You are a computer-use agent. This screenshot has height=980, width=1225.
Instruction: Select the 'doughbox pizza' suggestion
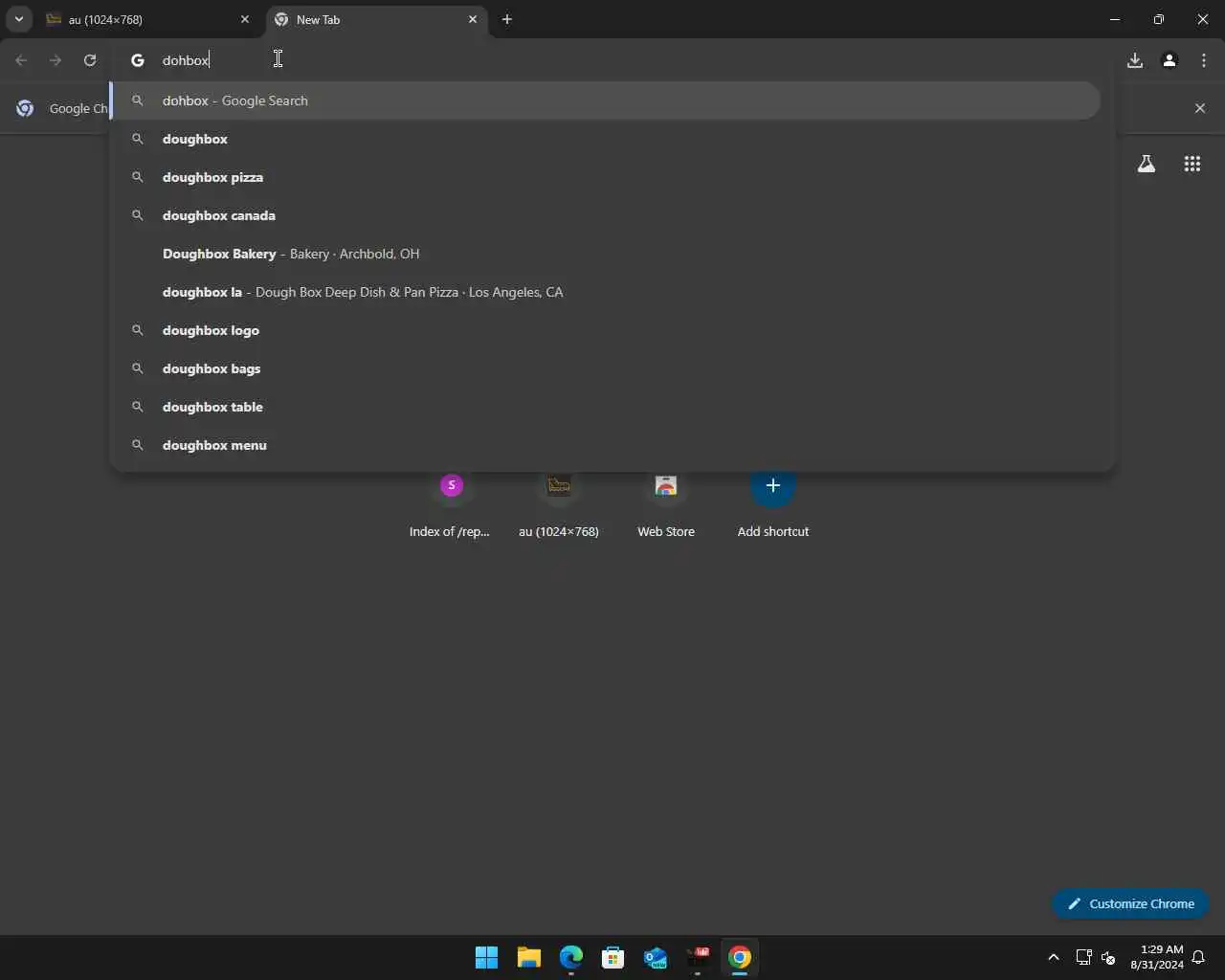pyautogui.click(x=607, y=177)
